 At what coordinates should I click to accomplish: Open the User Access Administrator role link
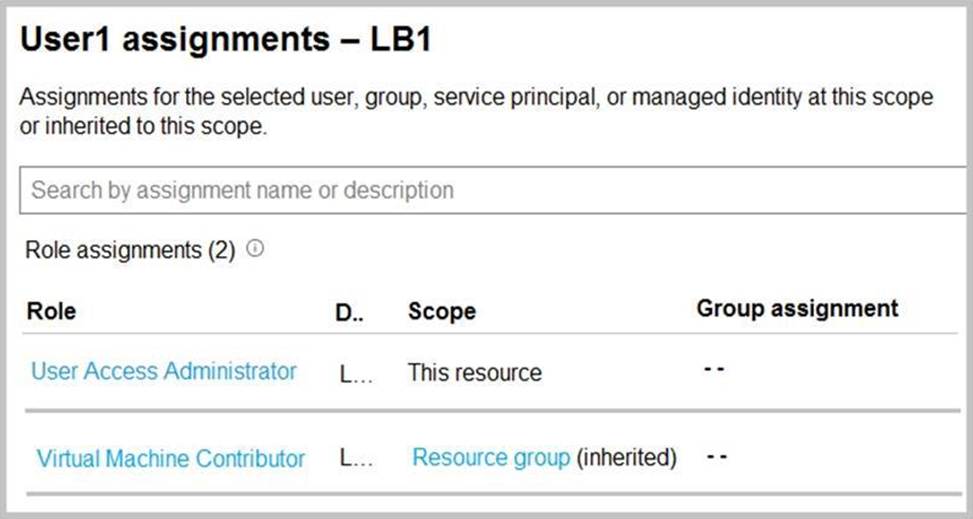(x=164, y=371)
